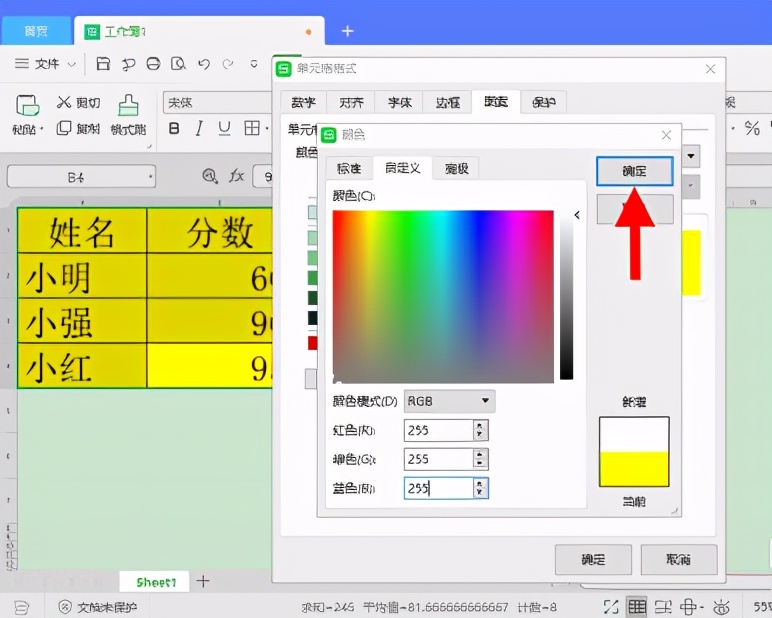This screenshot has width=772, height=618.
Task: Click the Print icon in quick toolbar
Action: click(153, 64)
